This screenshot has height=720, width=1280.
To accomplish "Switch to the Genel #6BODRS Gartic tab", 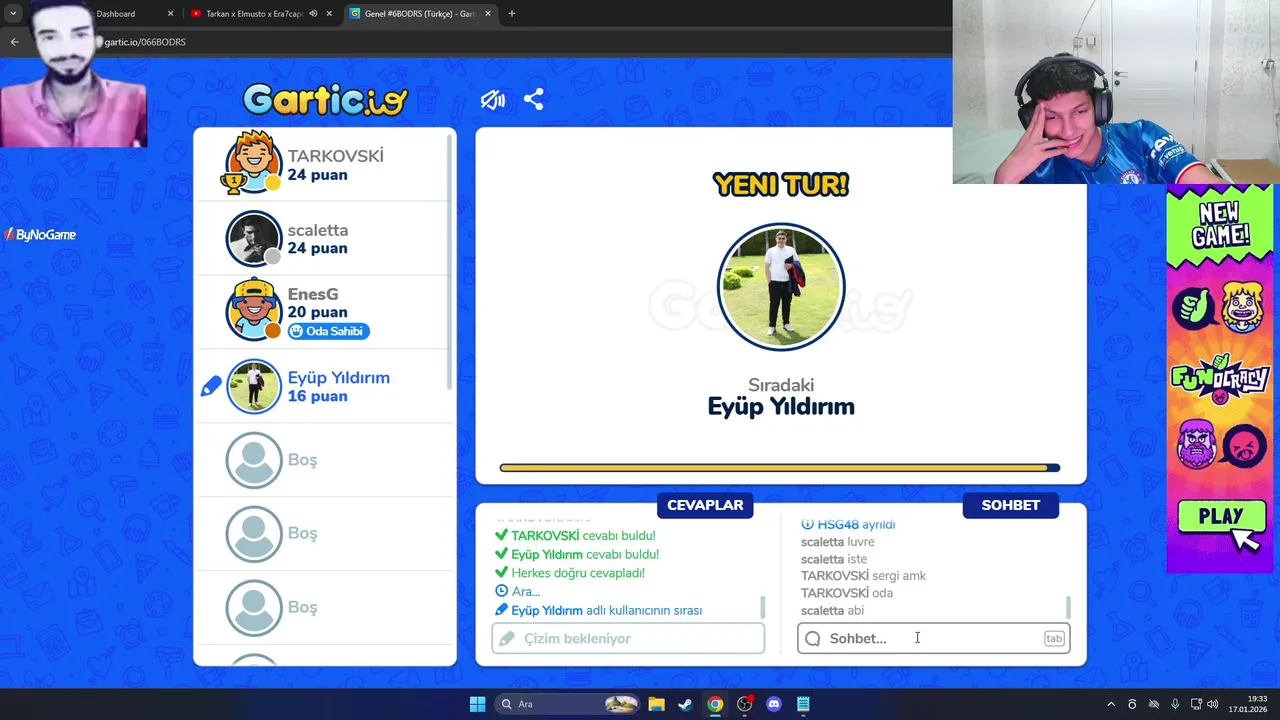I will tap(419, 14).
